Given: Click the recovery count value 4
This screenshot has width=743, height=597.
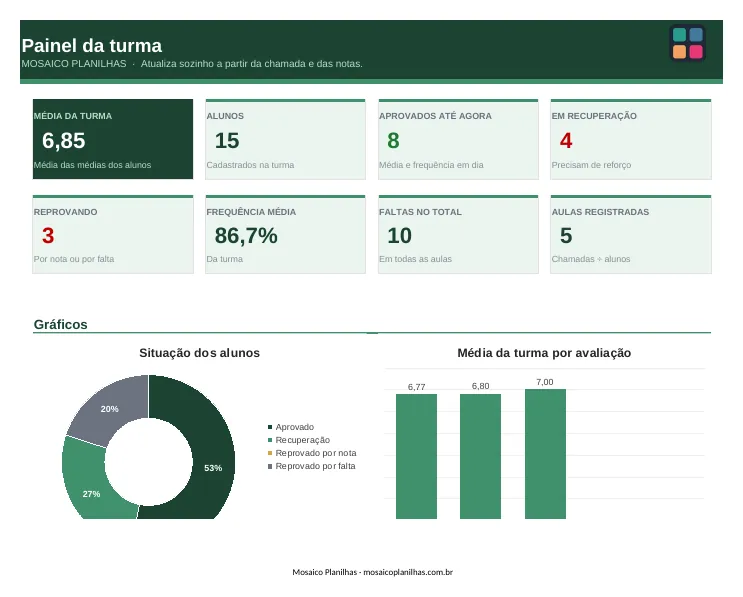Looking at the screenshot, I should click(566, 141).
